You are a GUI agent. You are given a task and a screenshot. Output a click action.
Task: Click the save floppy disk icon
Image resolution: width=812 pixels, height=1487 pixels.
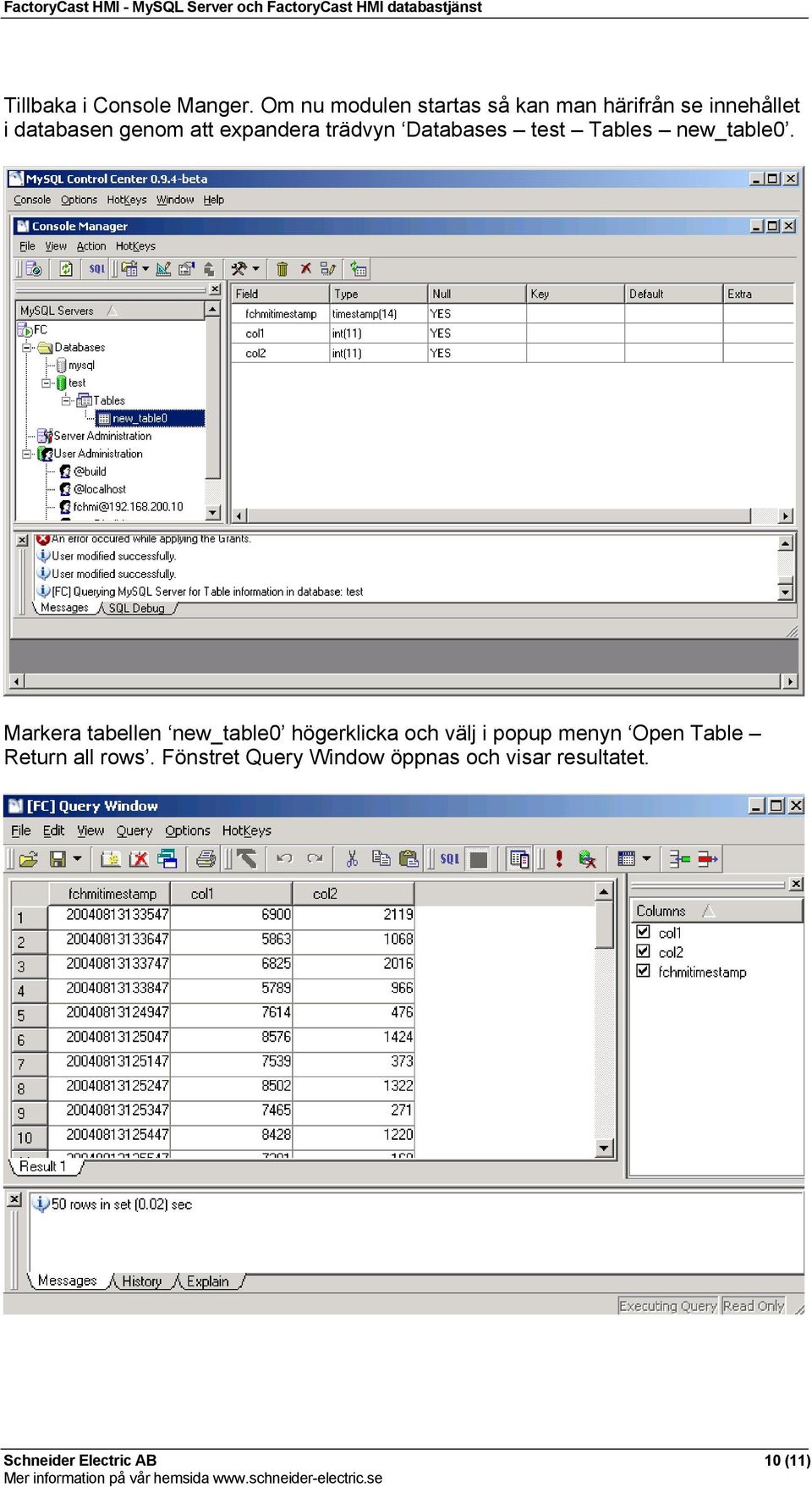click(x=58, y=859)
